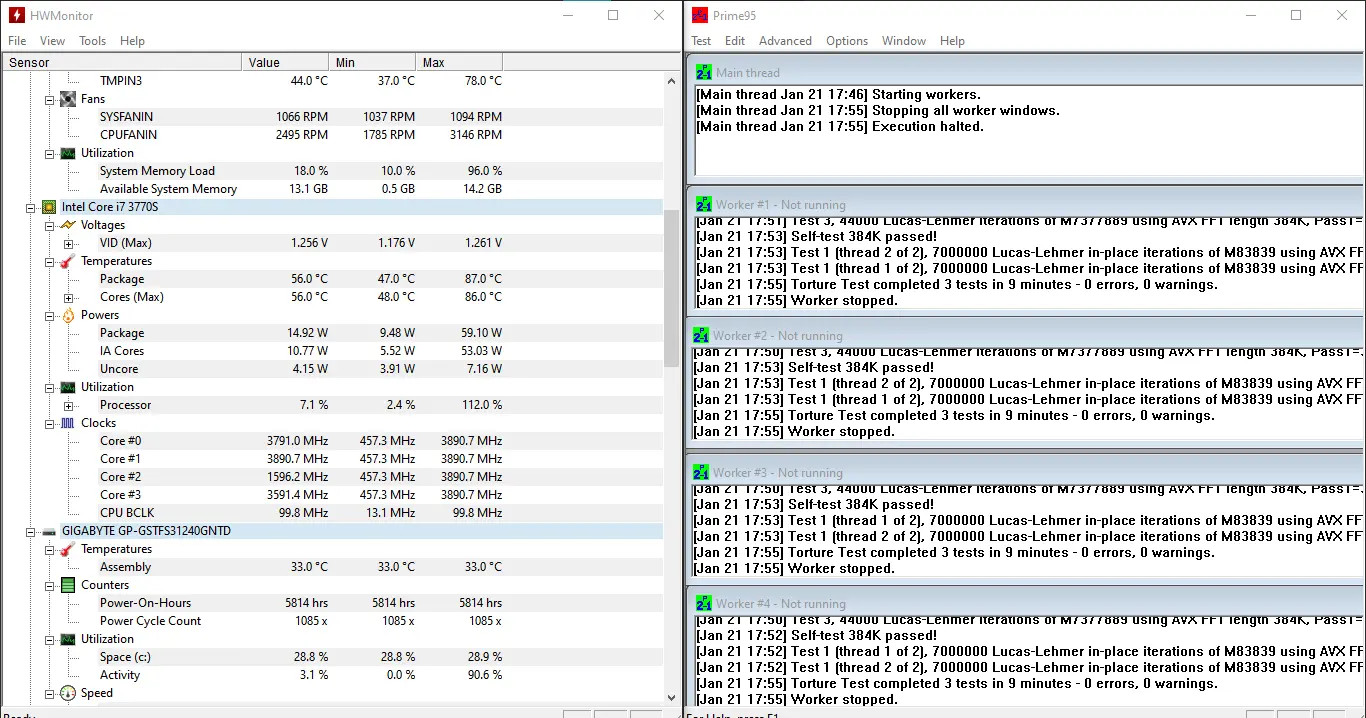Open Prime95 Help menu

click(952, 41)
